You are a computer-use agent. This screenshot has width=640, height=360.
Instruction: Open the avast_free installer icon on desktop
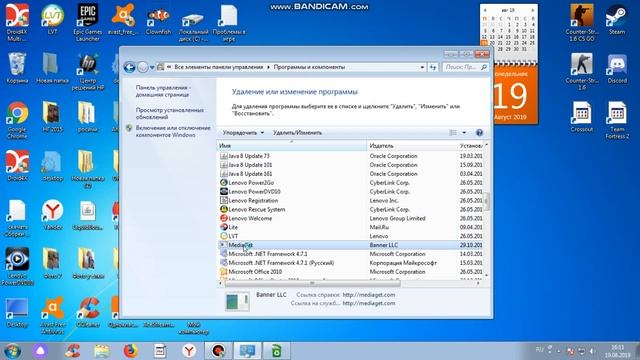(x=123, y=19)
